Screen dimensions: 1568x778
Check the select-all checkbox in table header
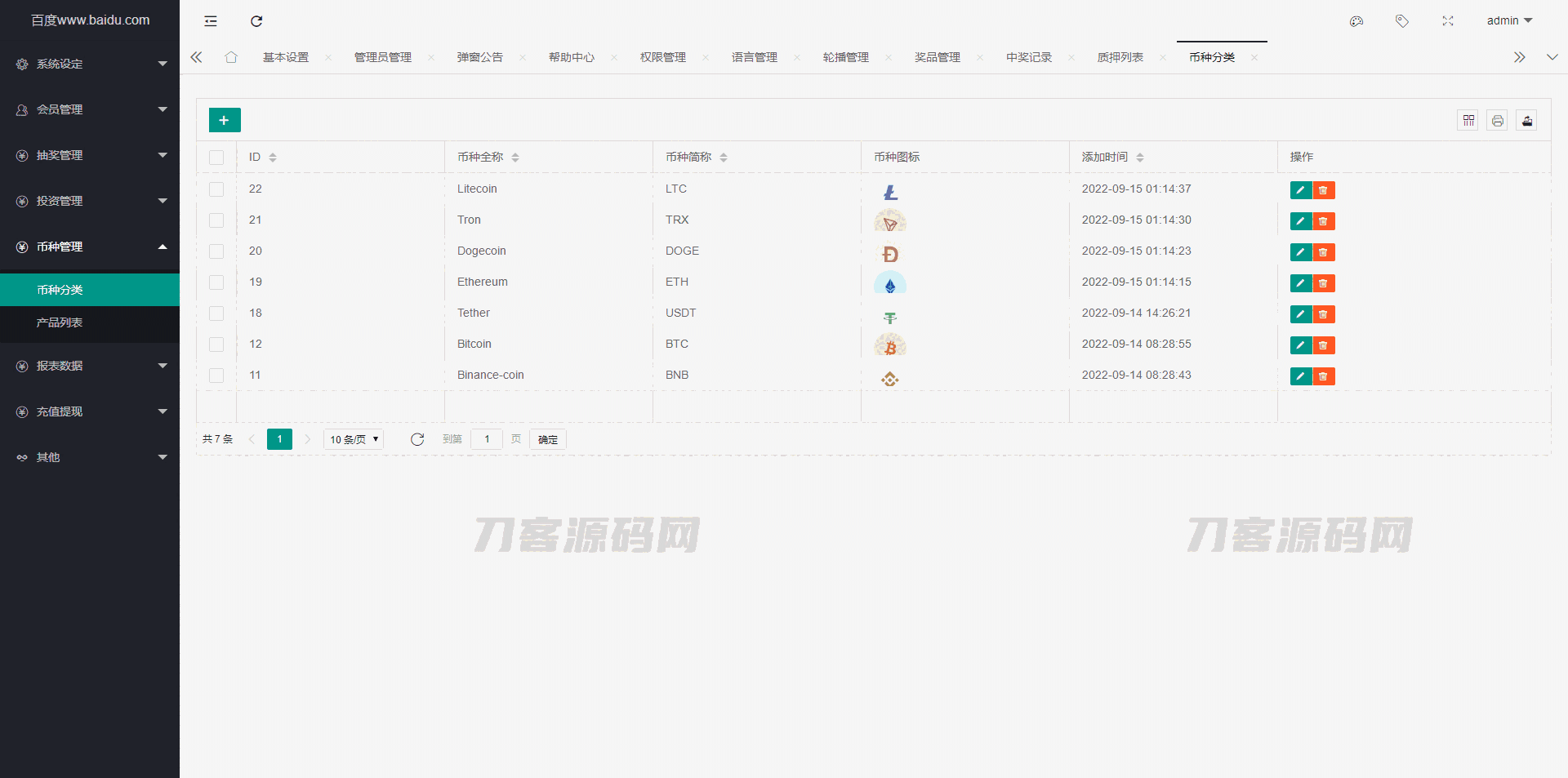[x=216, y=157]
